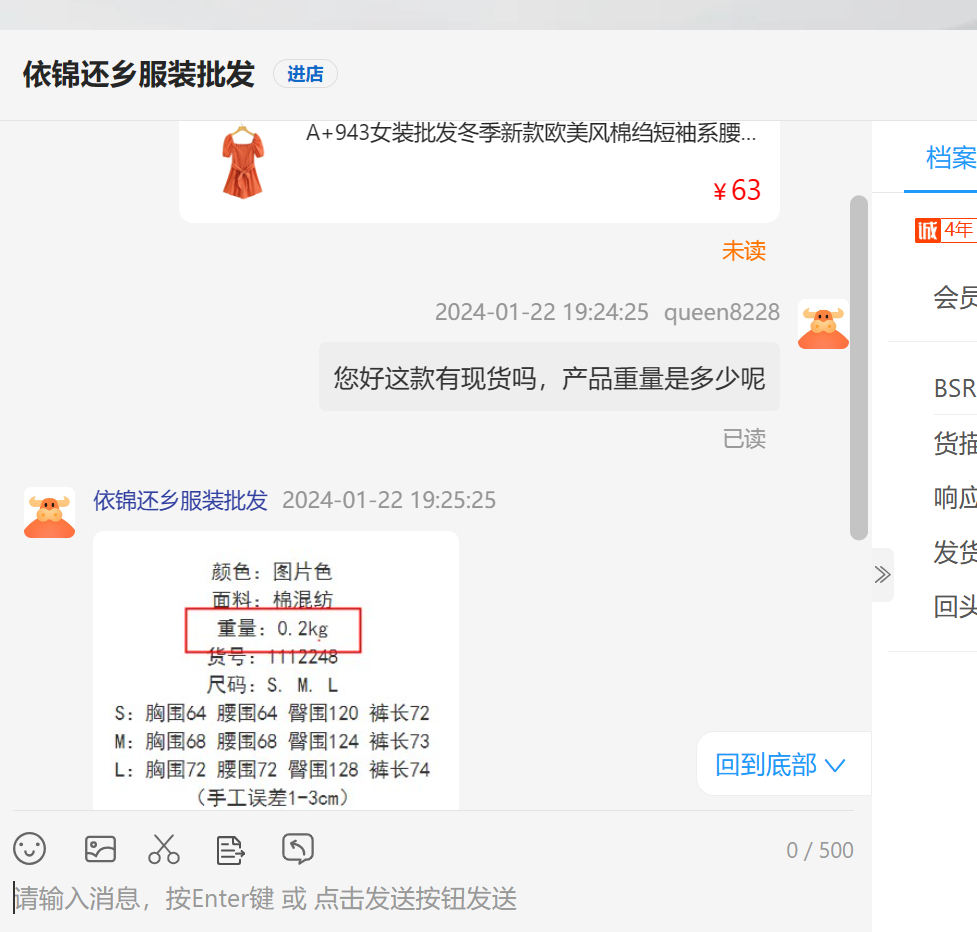The image size is (977, 932).
Task: Click the message 您好这款有现货吗
Action: pyautogui.click(x=550, y=377)
